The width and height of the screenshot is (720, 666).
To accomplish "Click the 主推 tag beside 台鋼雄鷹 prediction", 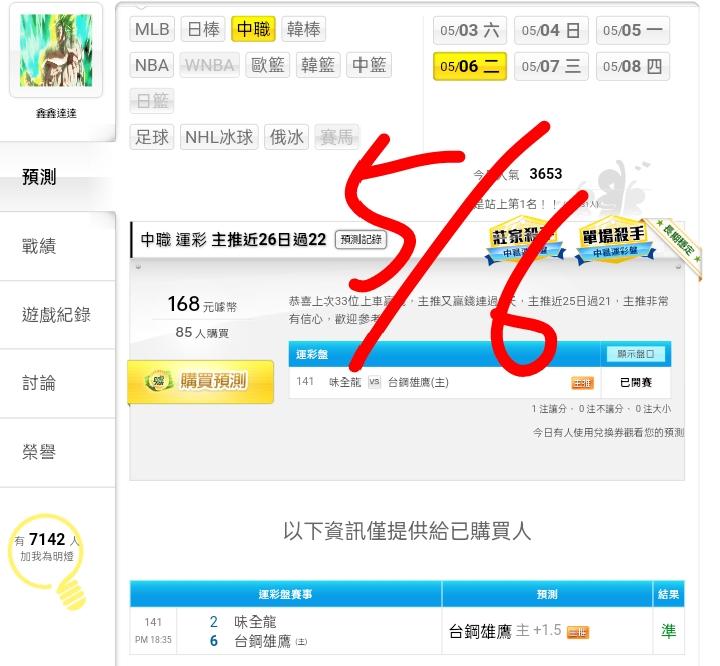I will pyautogui.click(x=578, y=632).
